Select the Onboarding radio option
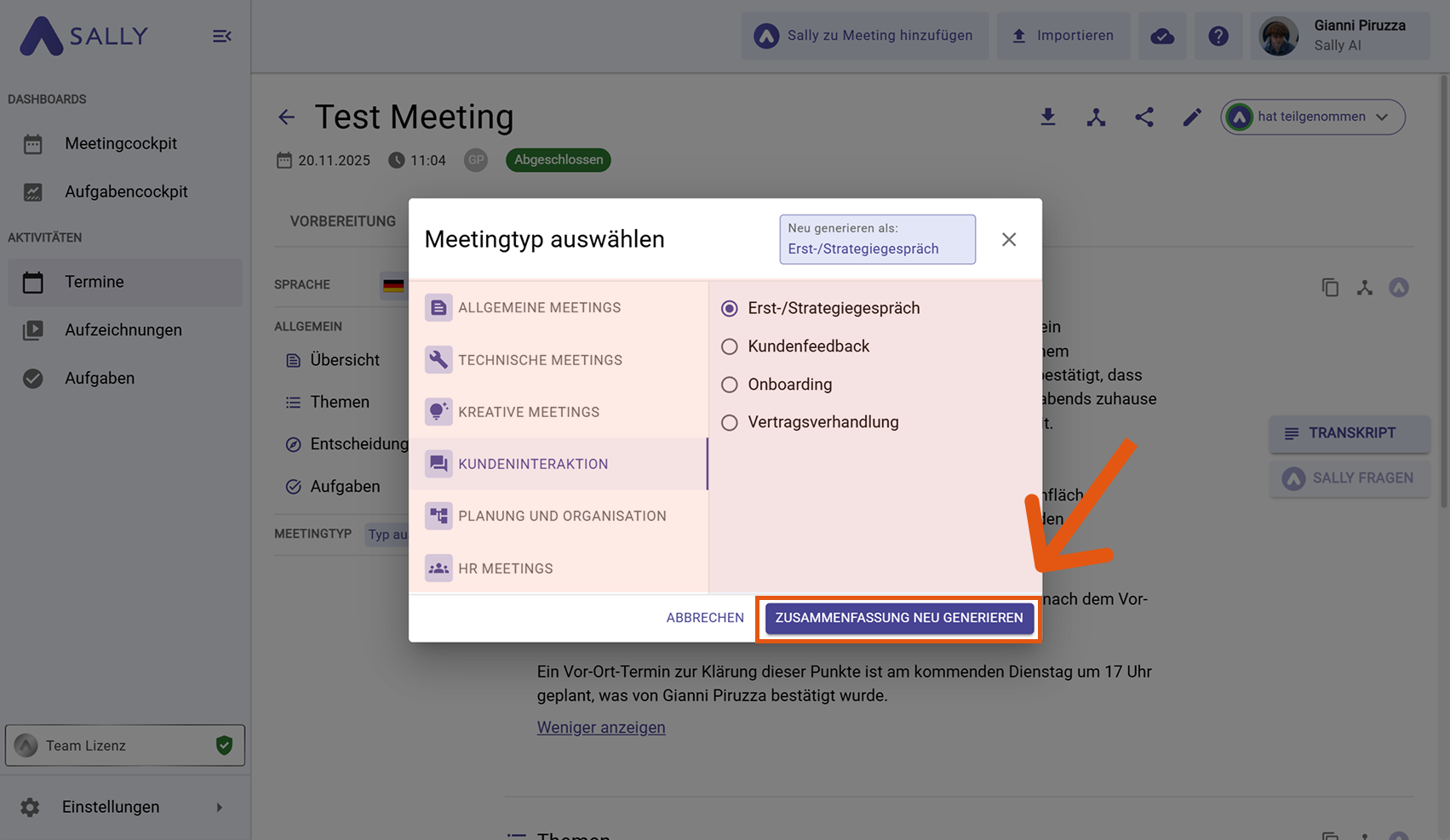 pos(730,385)
